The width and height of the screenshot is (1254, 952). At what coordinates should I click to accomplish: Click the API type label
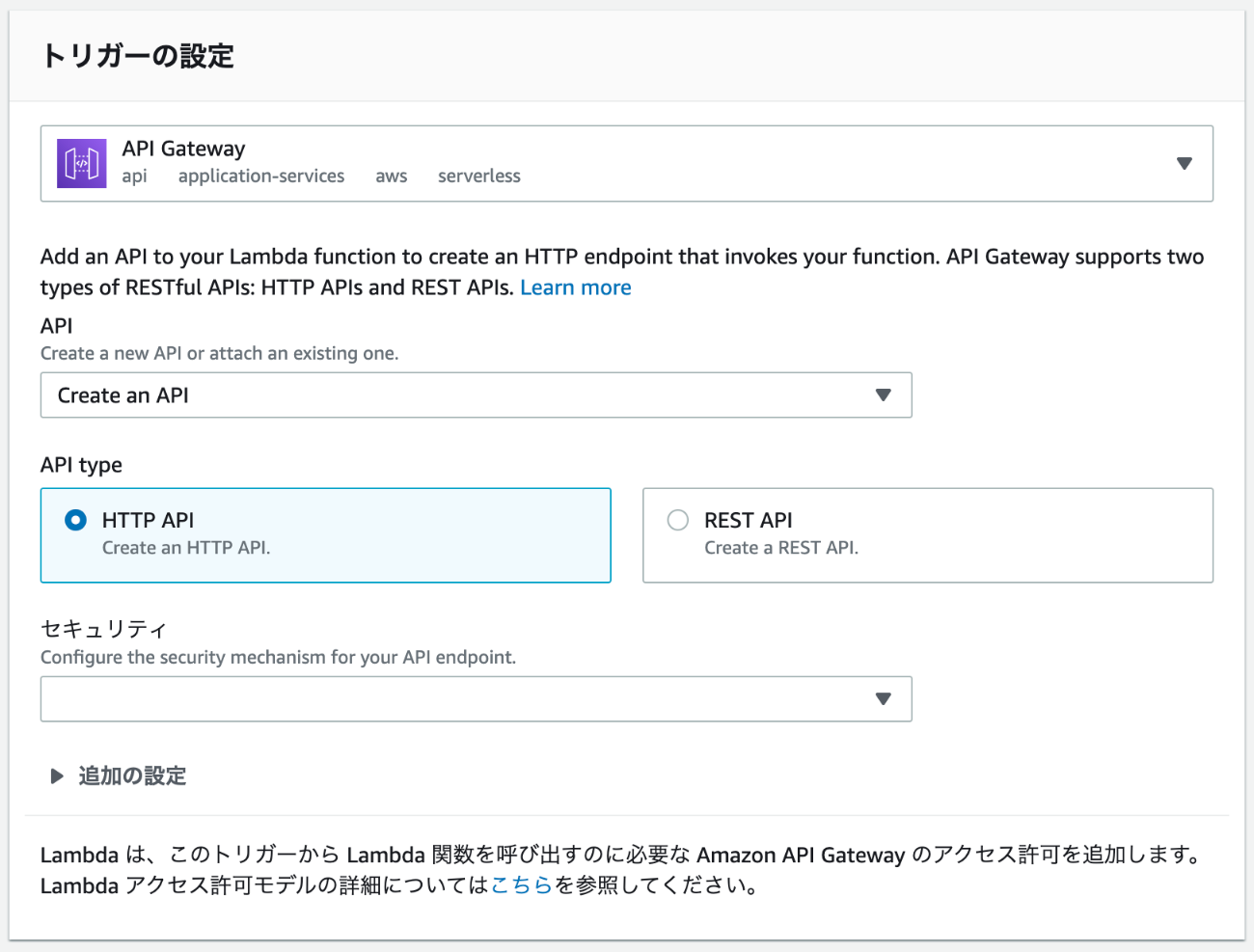81,465
